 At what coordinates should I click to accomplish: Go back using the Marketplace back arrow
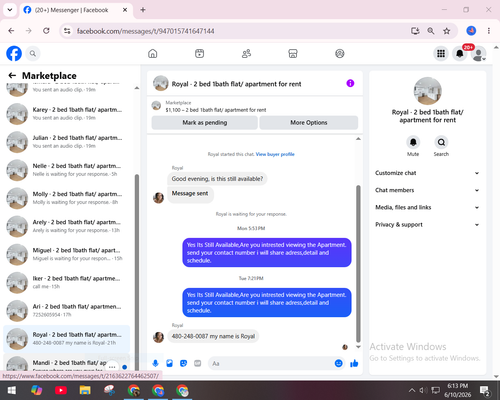point(12,75)
